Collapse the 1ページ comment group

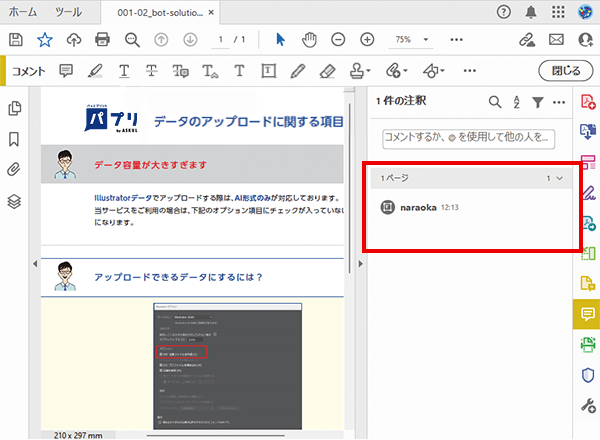coord(559,178)
